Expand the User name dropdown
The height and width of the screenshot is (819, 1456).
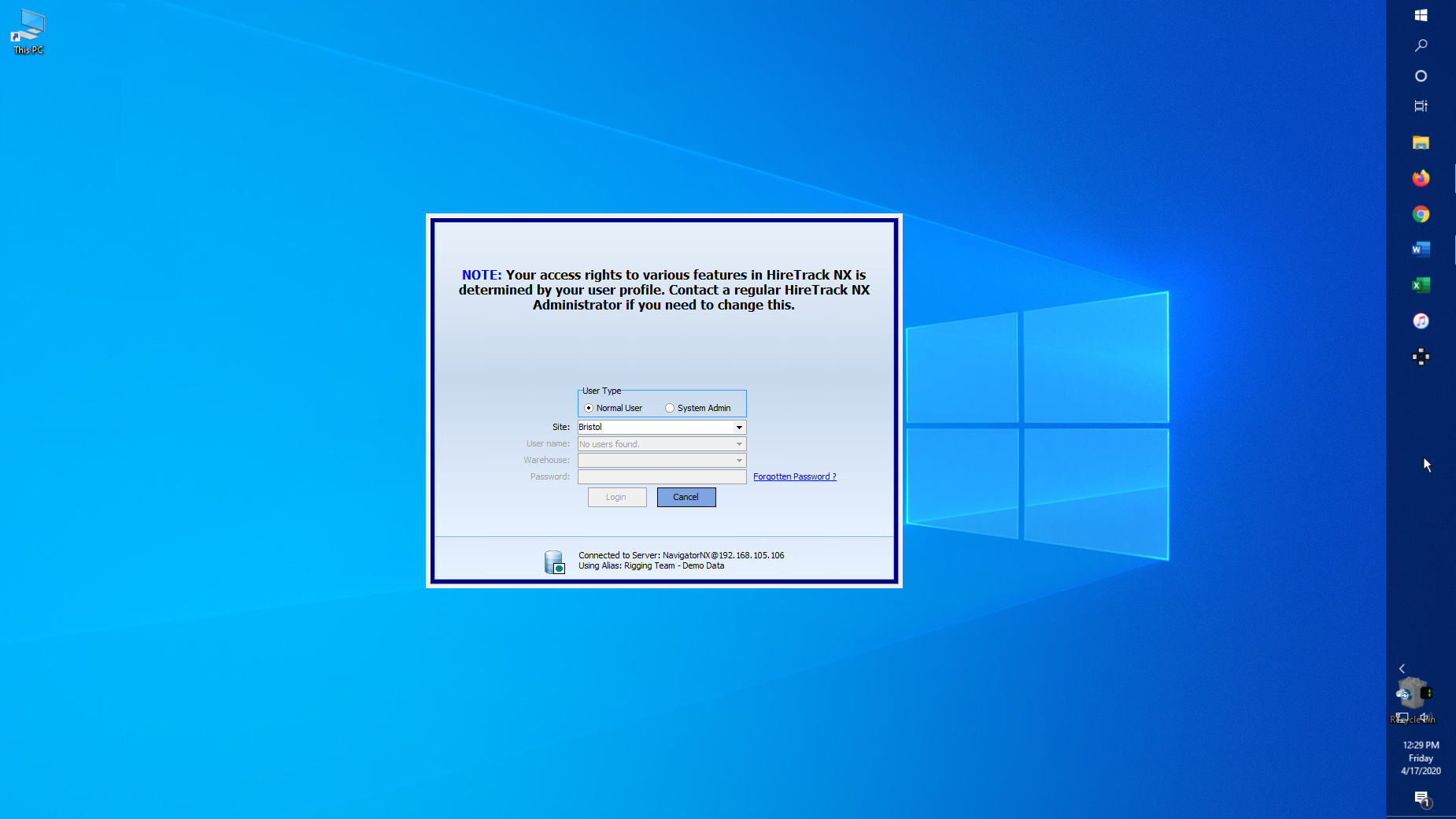point(739,444)
